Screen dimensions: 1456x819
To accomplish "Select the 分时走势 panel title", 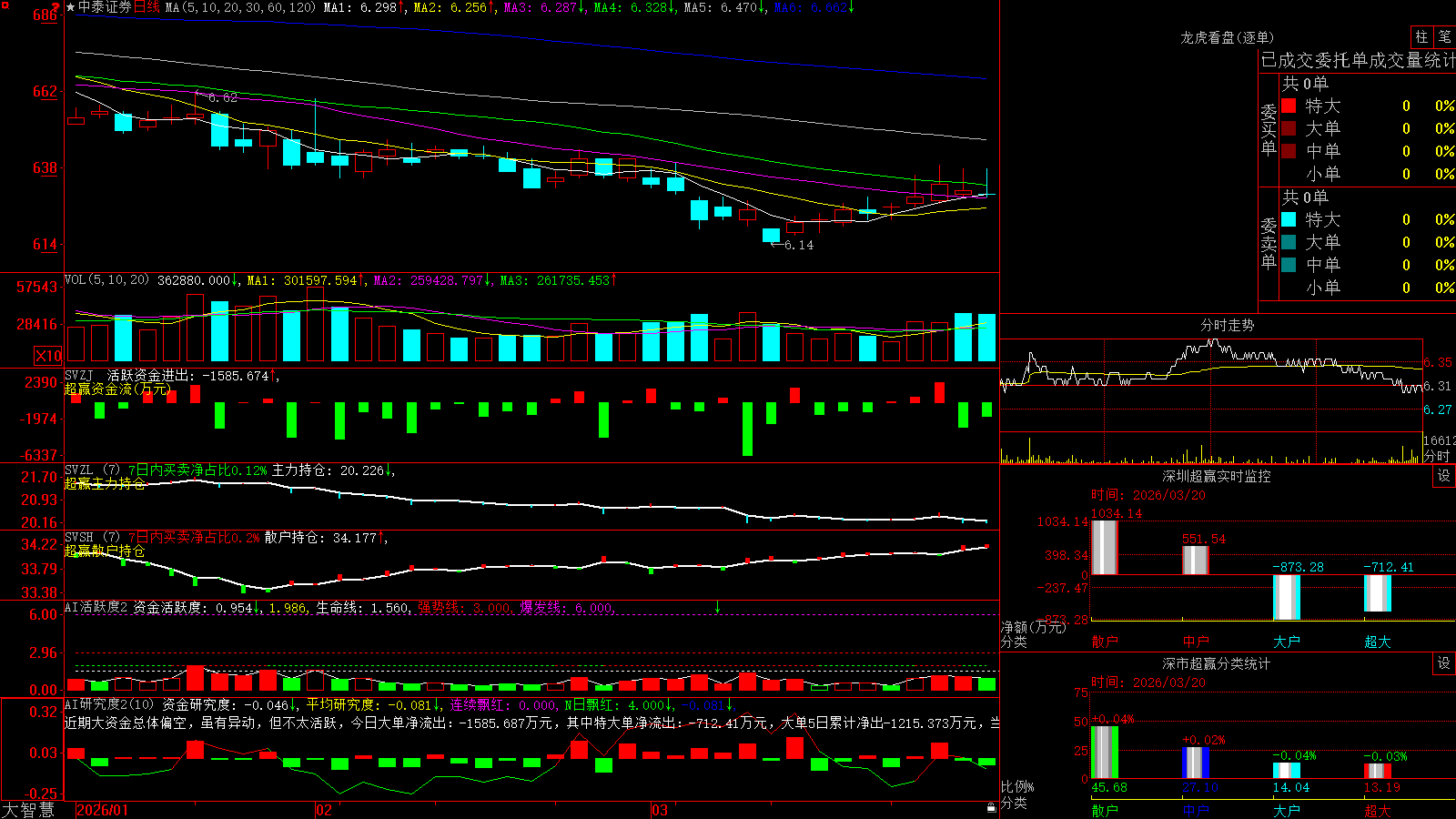I will [x=1227, y=325].
